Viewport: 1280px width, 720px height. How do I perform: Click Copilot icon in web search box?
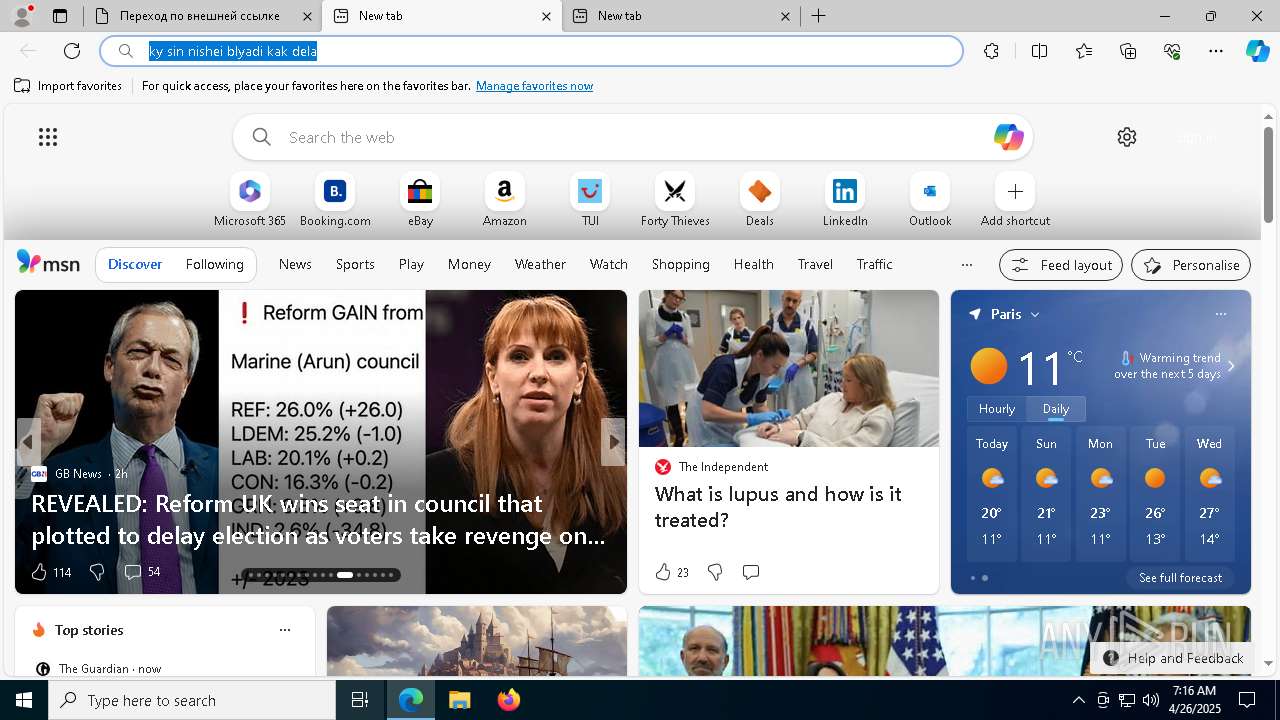point(1008,137)
